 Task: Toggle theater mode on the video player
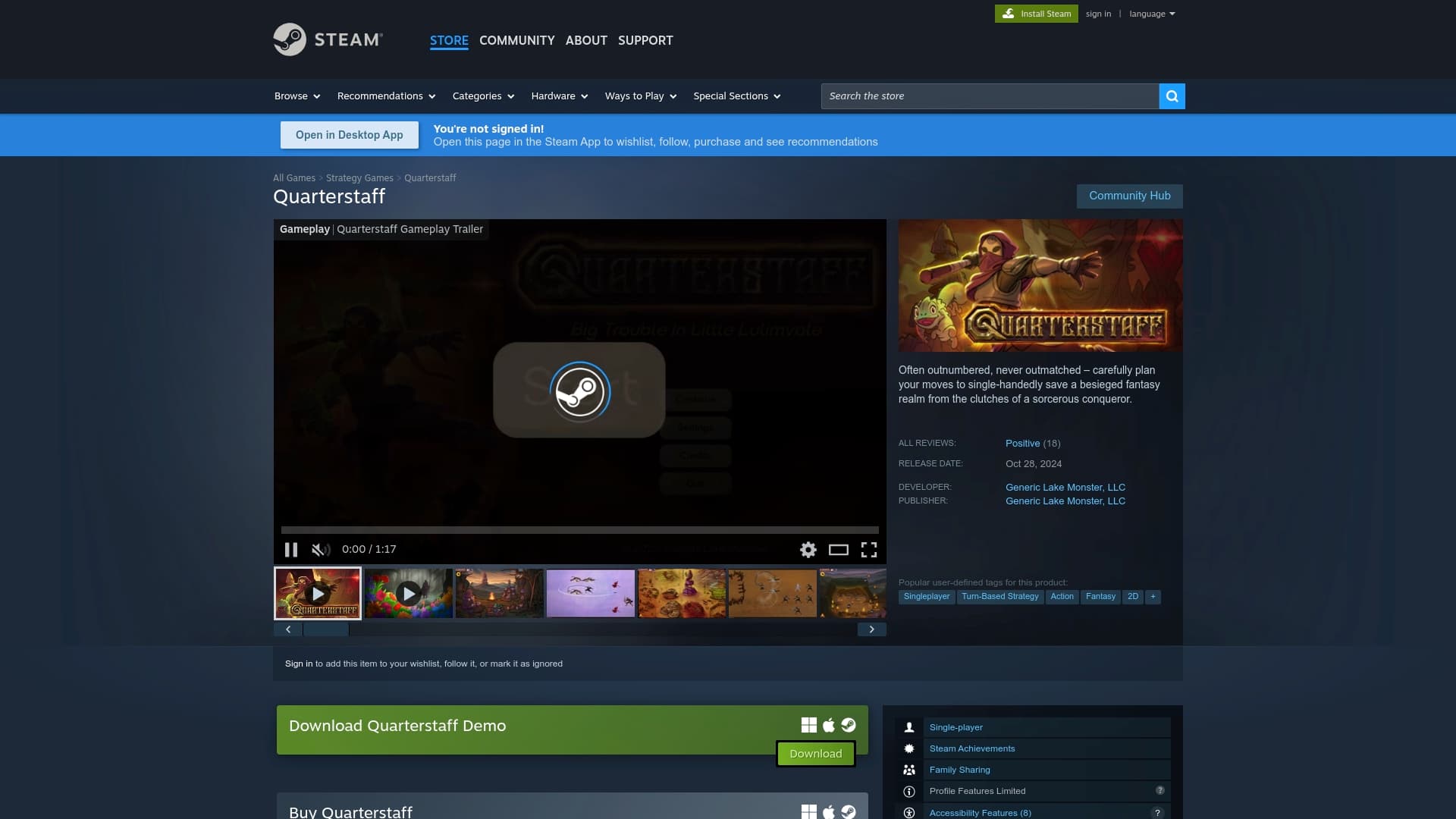tap(838, 549)
